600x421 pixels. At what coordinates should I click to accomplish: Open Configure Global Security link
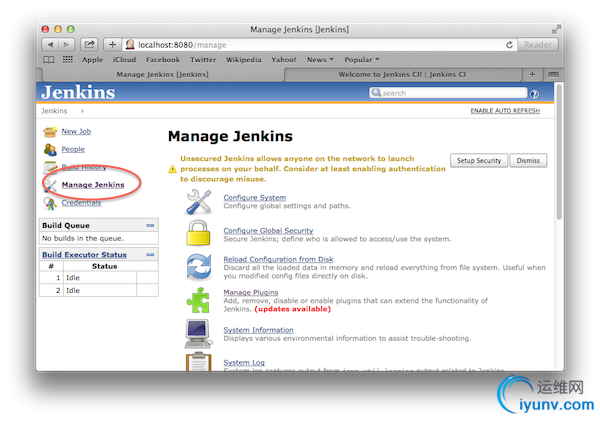268,231
